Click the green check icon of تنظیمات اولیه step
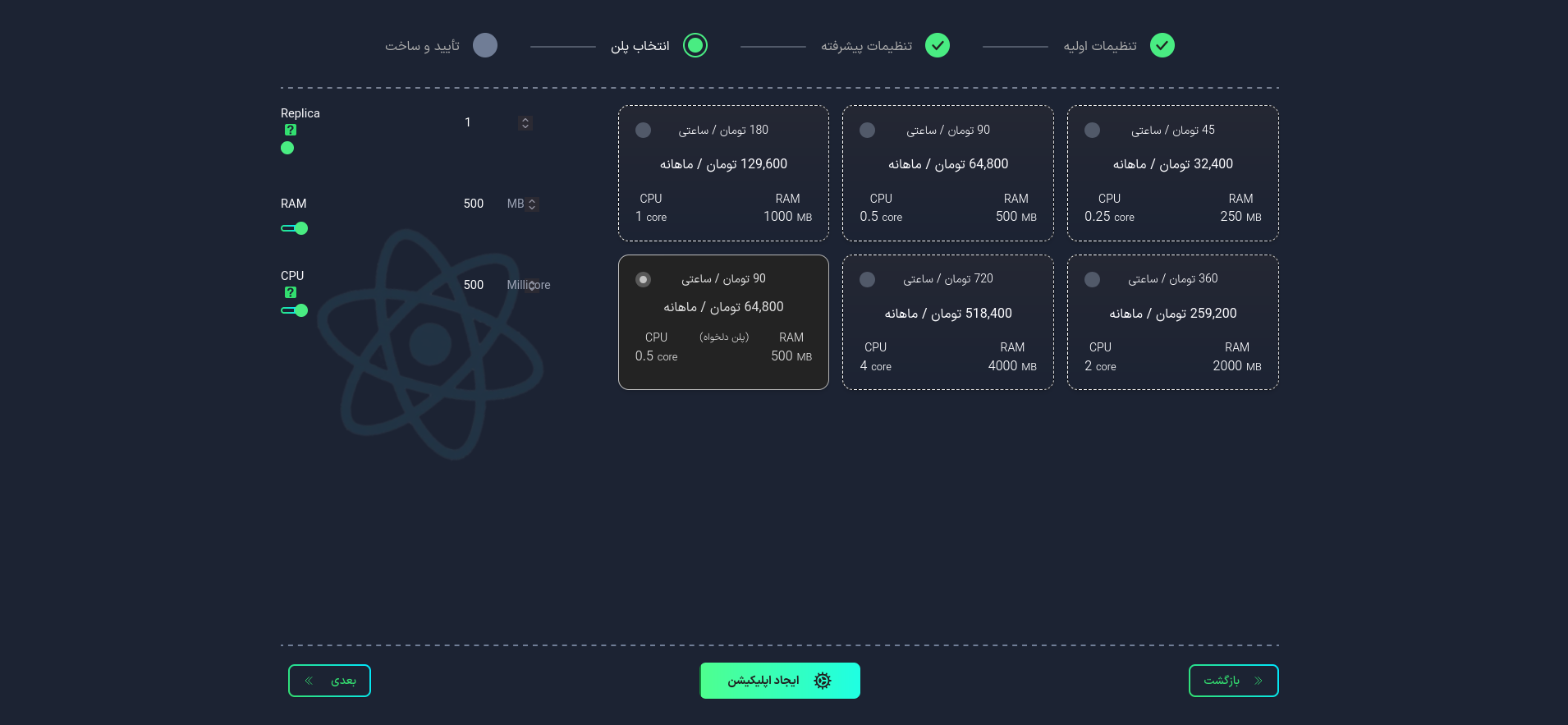 [1162, 45]
